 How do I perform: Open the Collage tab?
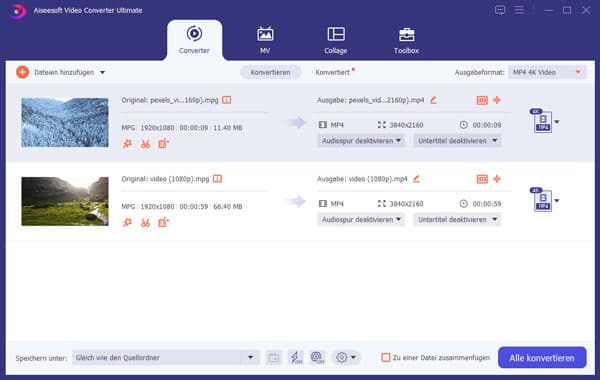pos(336,40)
